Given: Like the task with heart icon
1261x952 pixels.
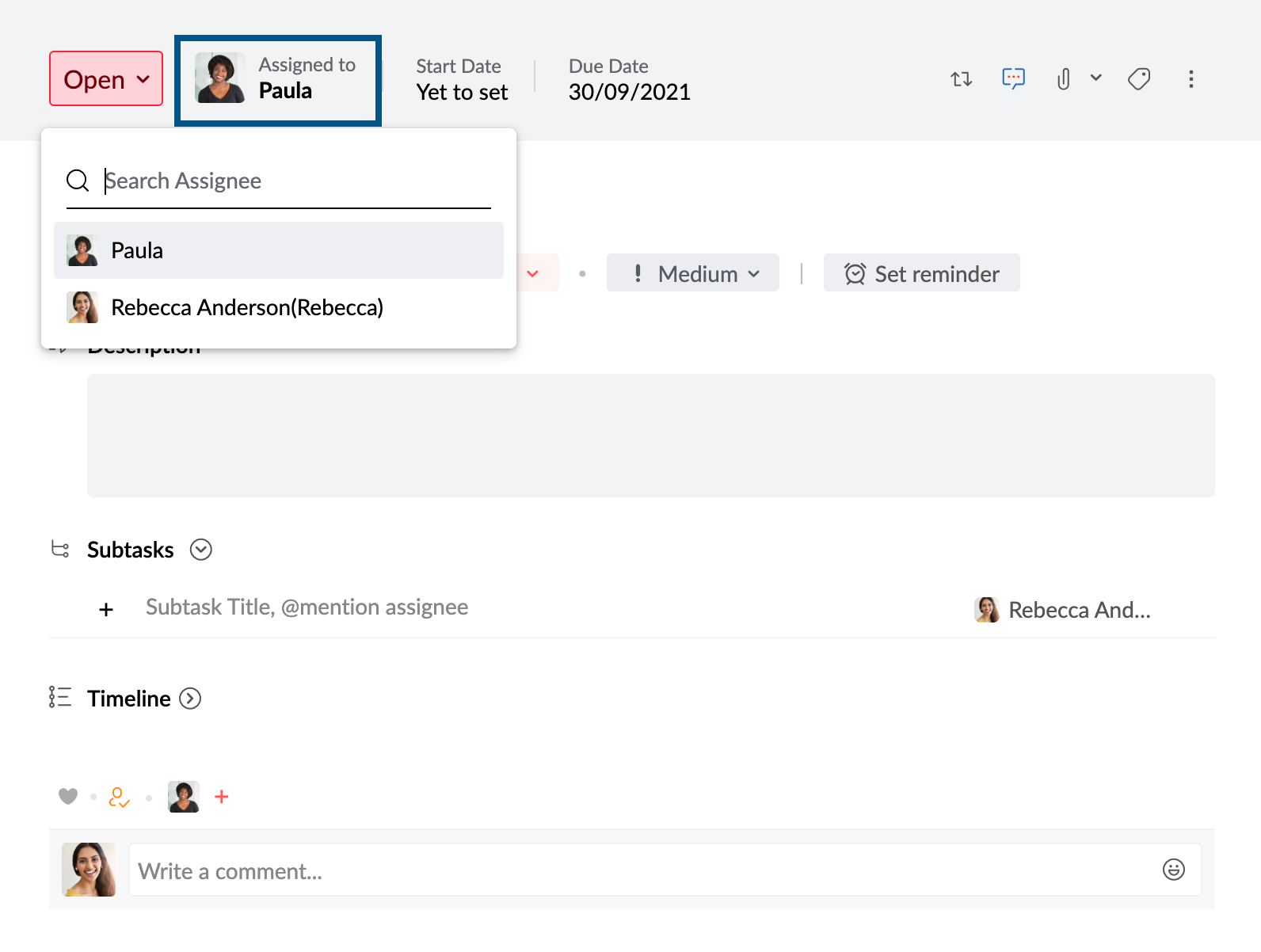Looking at the screenshot, I should (x=68, y=796).
